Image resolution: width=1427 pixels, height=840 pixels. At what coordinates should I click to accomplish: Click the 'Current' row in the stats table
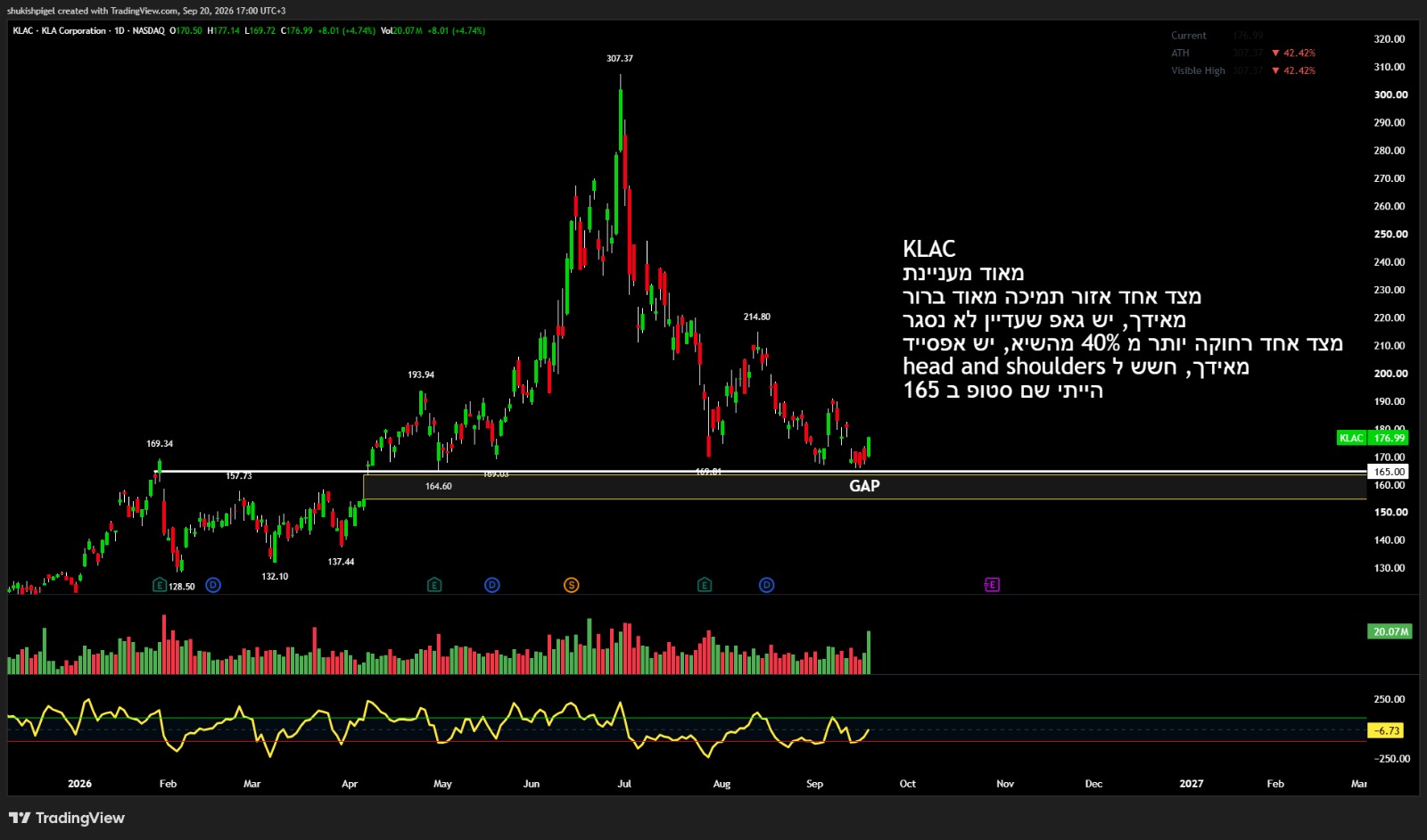pos(1217,36)
